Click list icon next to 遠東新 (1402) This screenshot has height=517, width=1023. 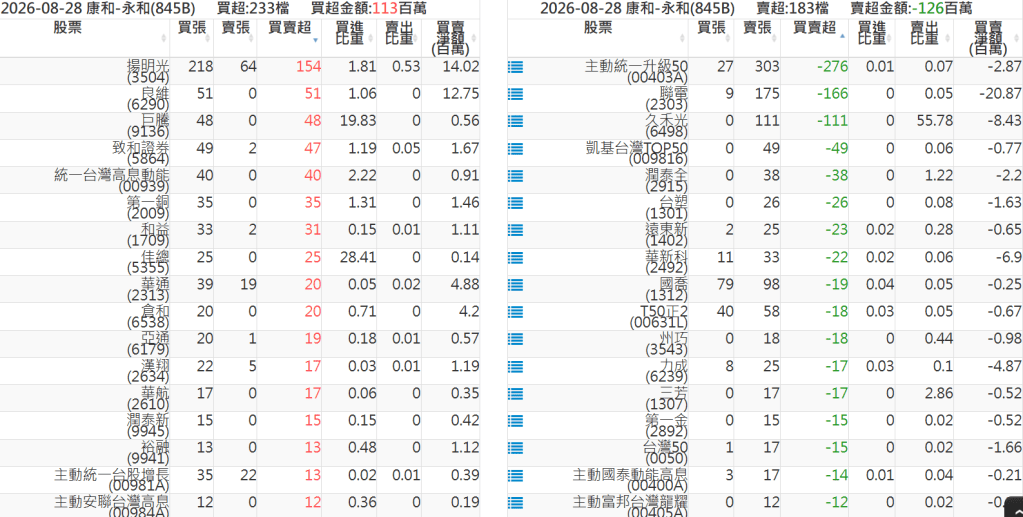(515, 230)
